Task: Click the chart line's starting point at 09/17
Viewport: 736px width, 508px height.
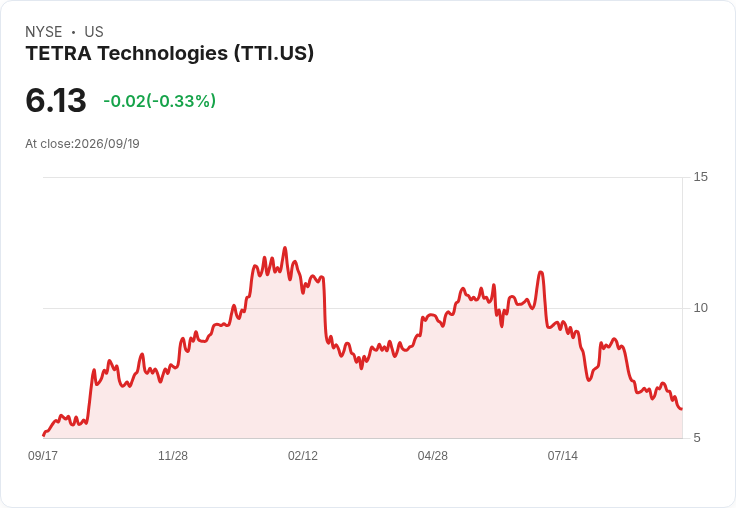Action: (44, 435)
